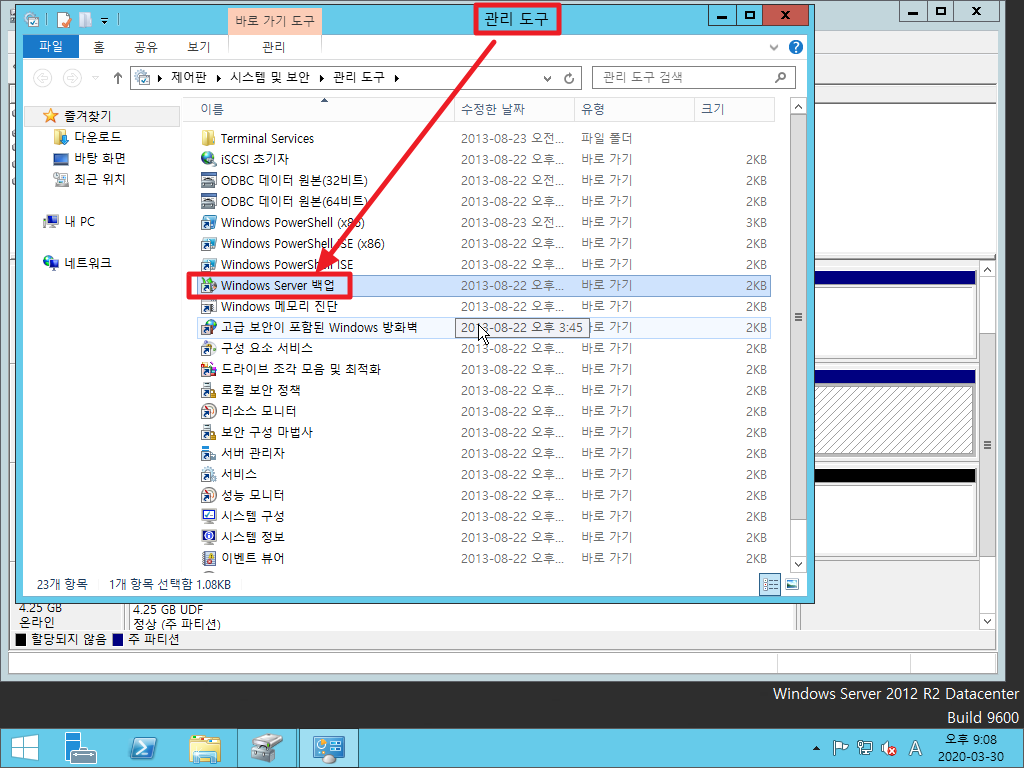Image resolution: width=1024 pixels, height=768 pixels.
Task: Click the file list scroll down arrow
Action: (x=798, y=564)
